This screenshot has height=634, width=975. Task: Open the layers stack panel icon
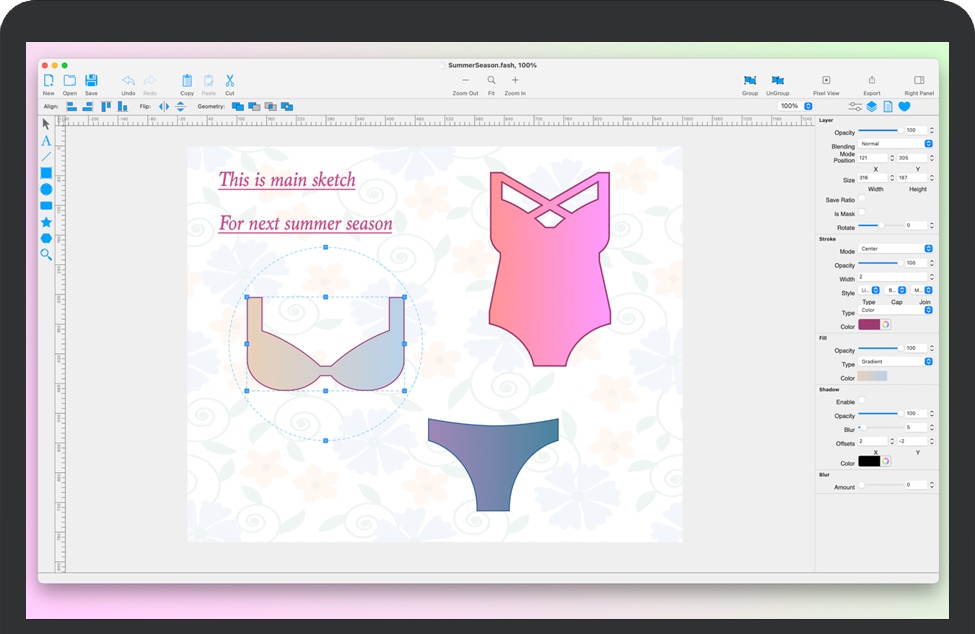(x=872, y=106)
